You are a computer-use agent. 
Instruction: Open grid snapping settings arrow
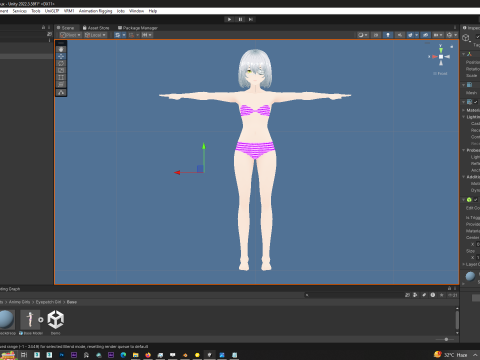pos(124,35)
